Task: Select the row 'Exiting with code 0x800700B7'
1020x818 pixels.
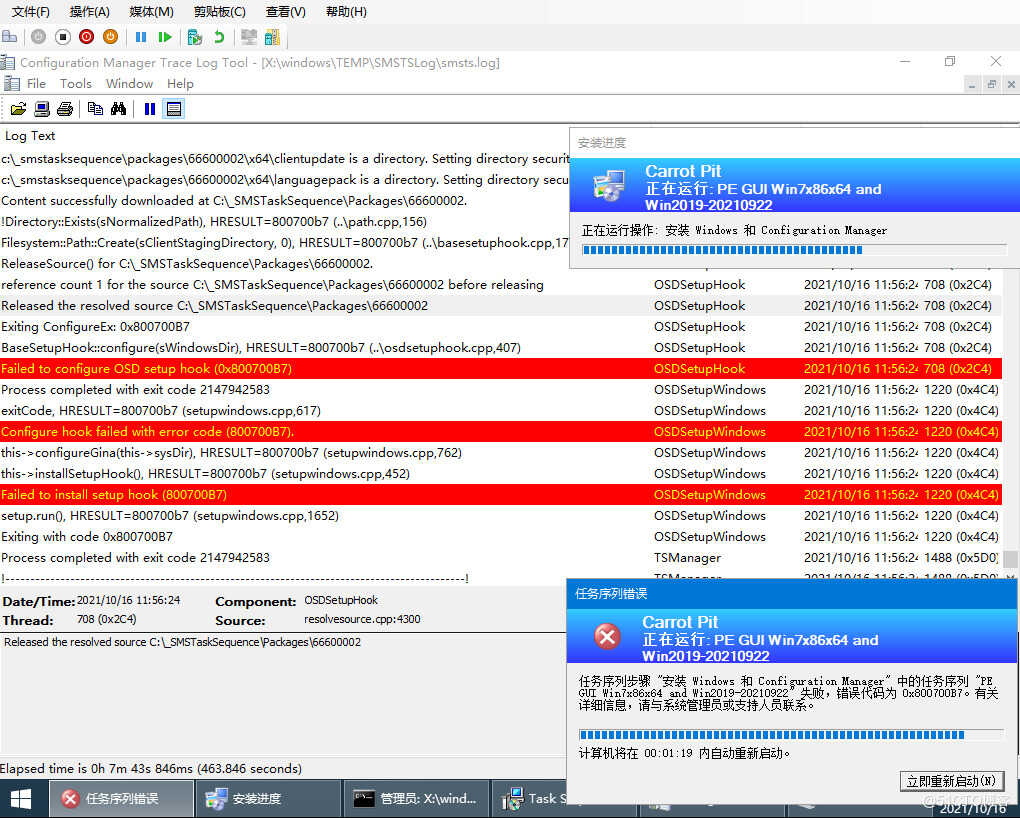Action: pos(500,537)
